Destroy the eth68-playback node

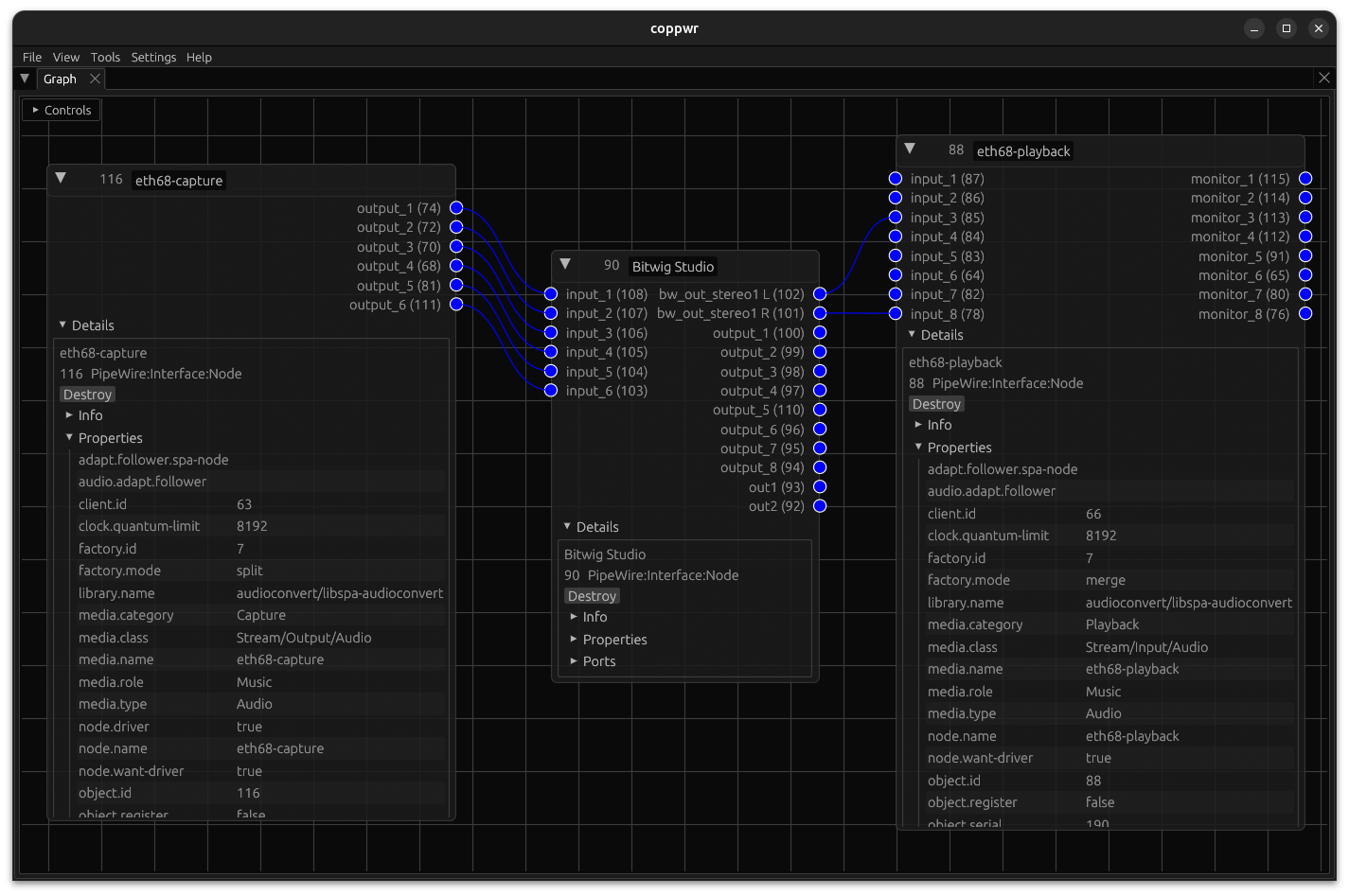(936, 404)
